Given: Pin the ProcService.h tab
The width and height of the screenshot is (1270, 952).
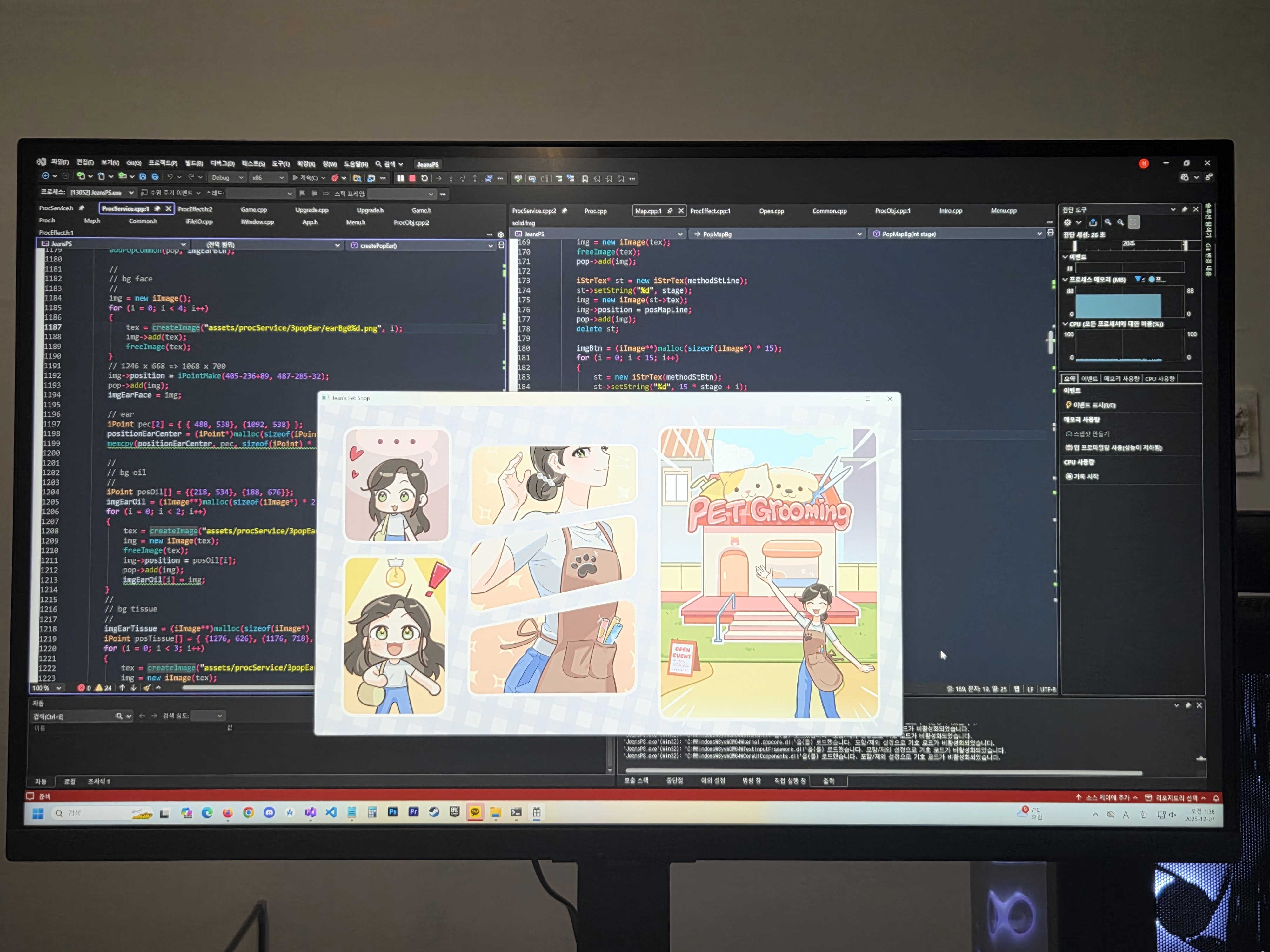Looking at the screenshot, I should coord(82,208).
